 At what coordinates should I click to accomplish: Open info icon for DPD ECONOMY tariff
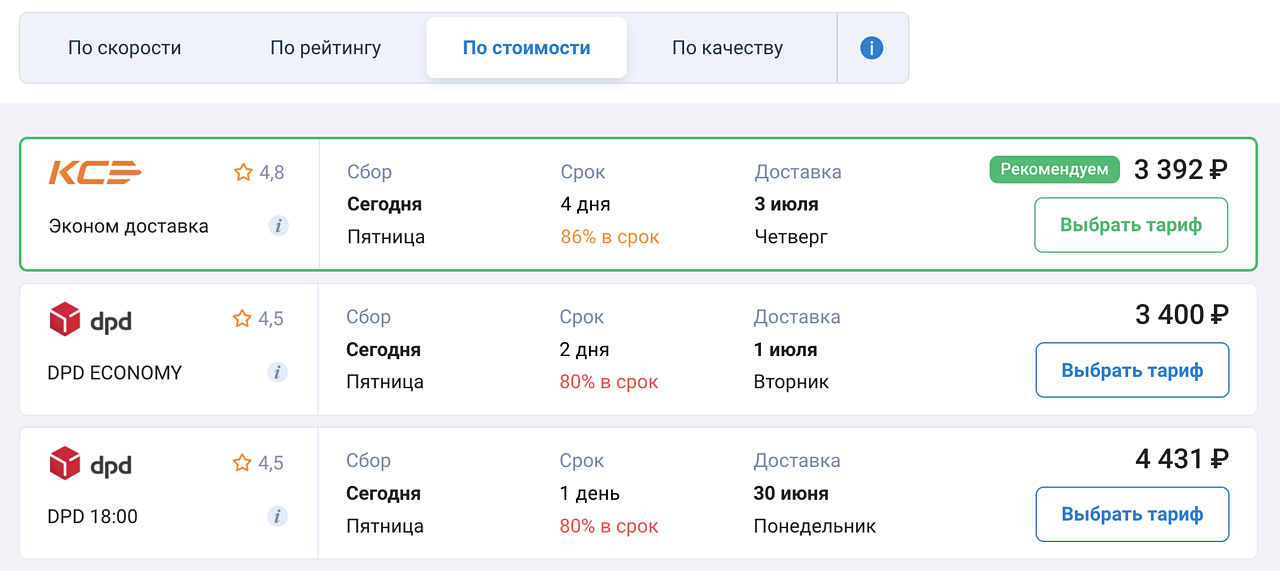(x=277, y=372)
